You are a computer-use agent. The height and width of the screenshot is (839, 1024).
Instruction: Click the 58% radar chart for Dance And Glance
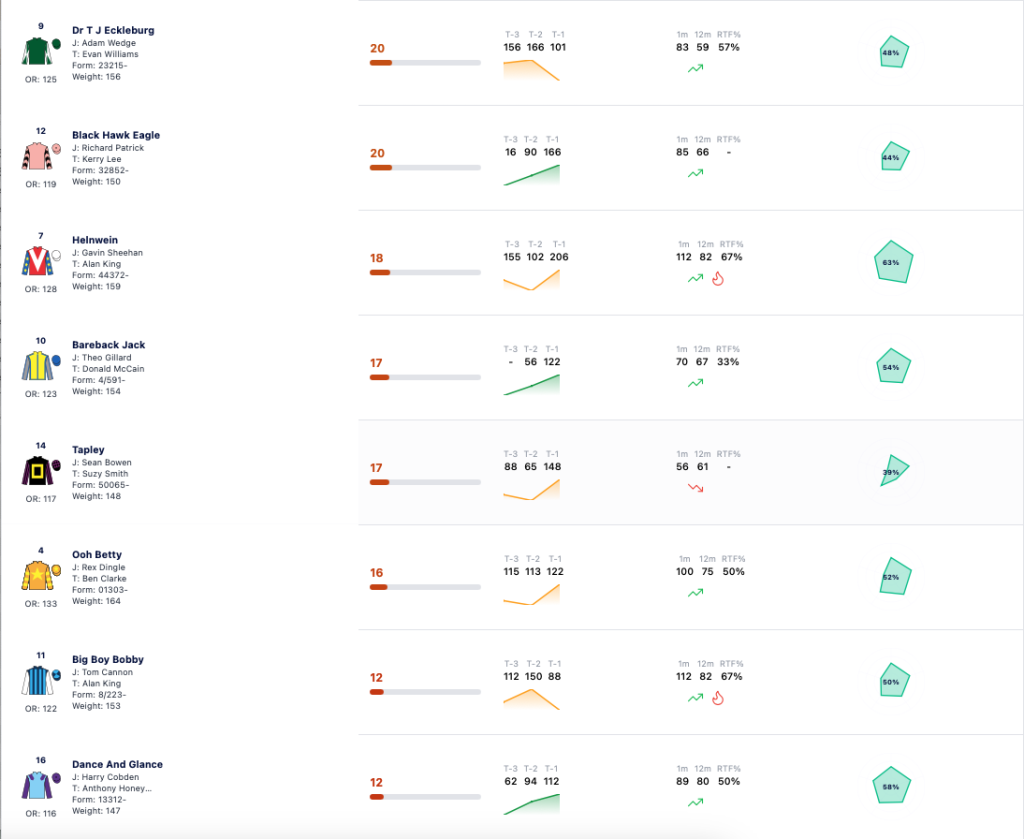coord(892,785)
